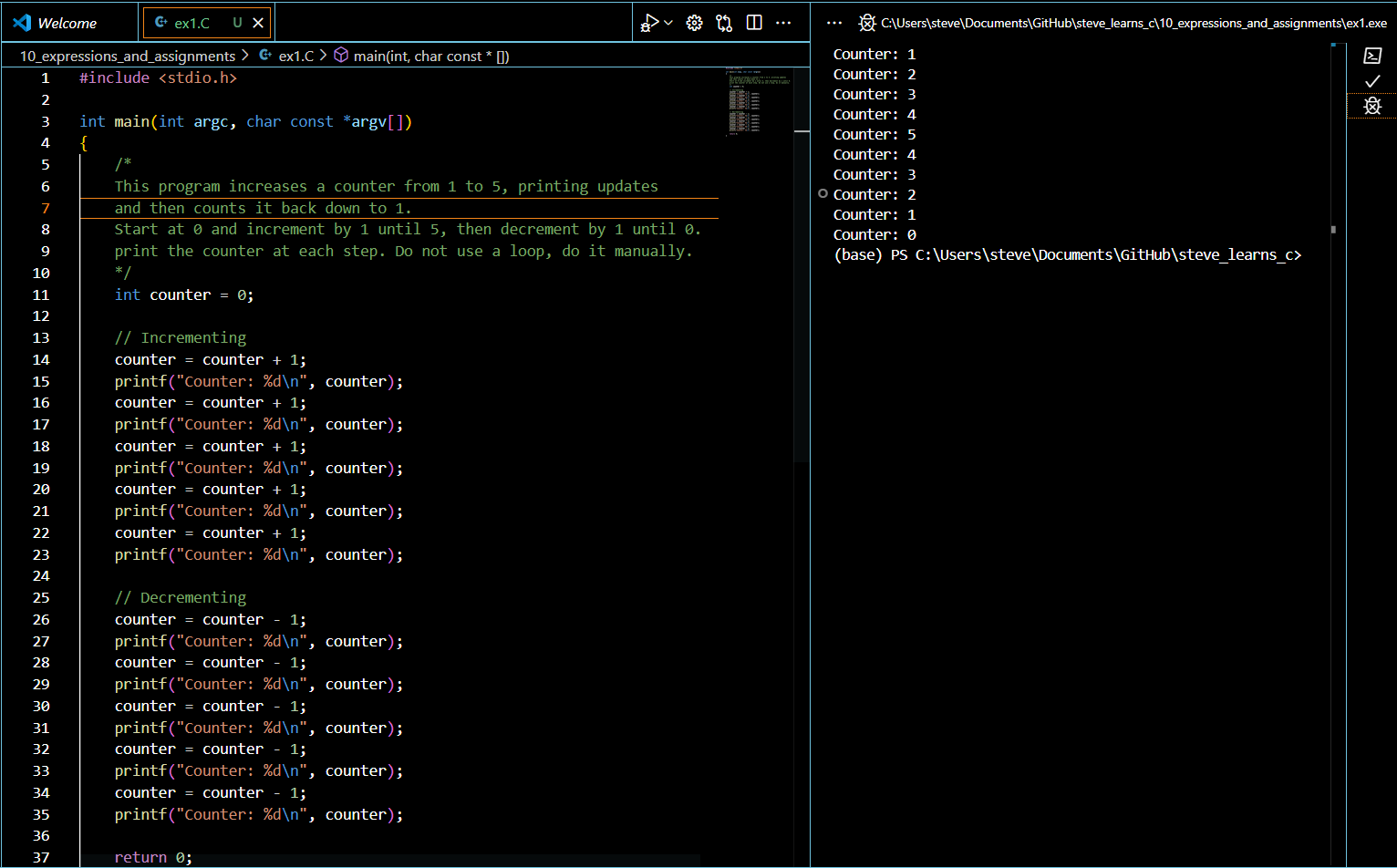The width and height of the screenshot is (1397, 868).
Task: Open the run options dropdown arrow
Action: tap(668, 23)
